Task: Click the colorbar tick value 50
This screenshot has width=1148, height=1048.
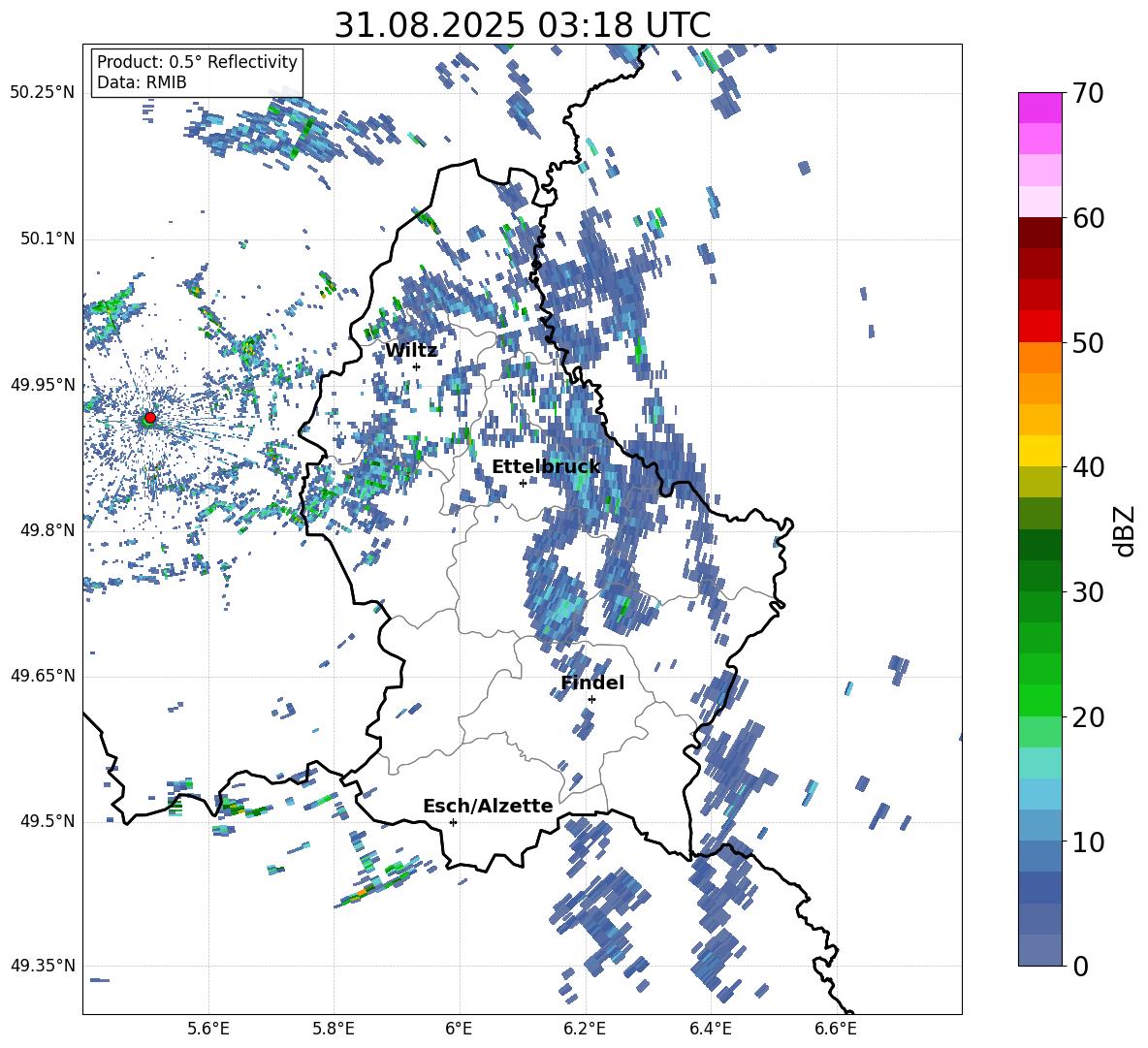Action: tap(1089, 343)
